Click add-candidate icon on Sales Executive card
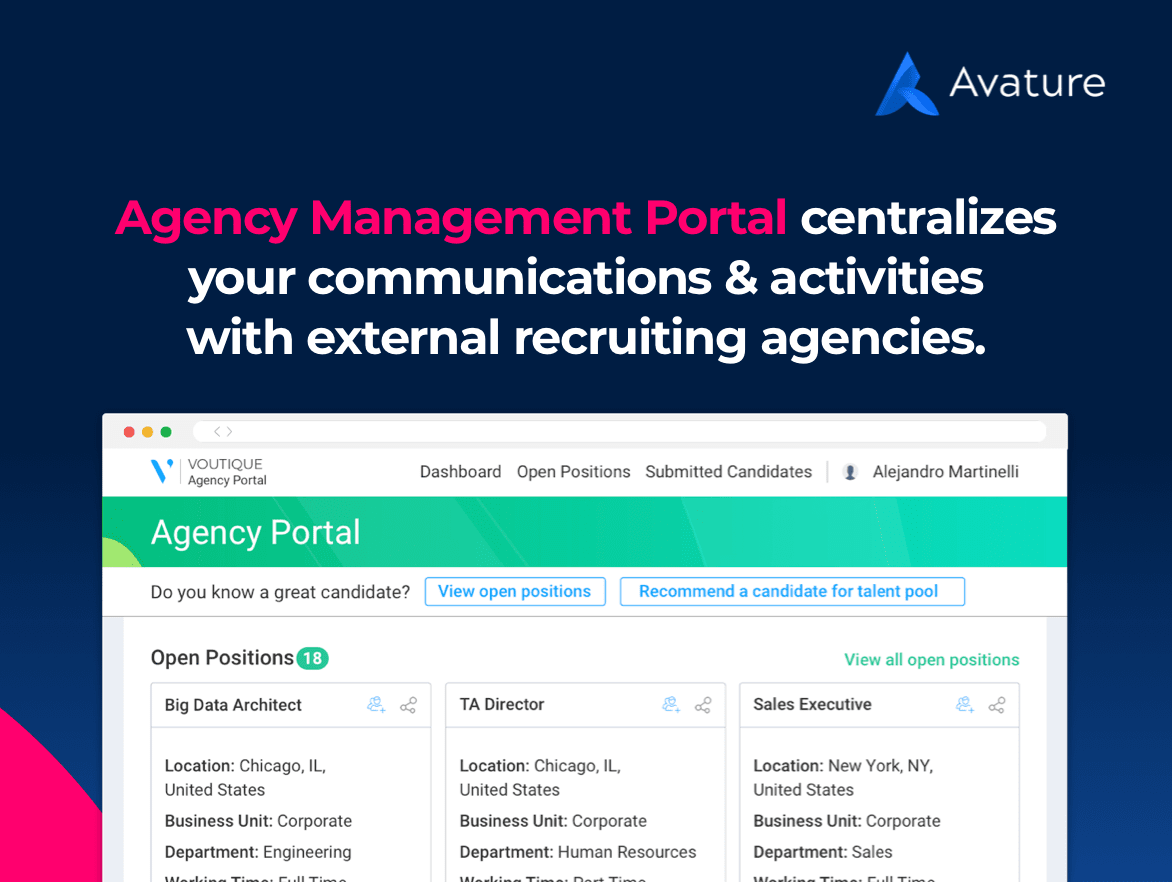 click(965, 705)
